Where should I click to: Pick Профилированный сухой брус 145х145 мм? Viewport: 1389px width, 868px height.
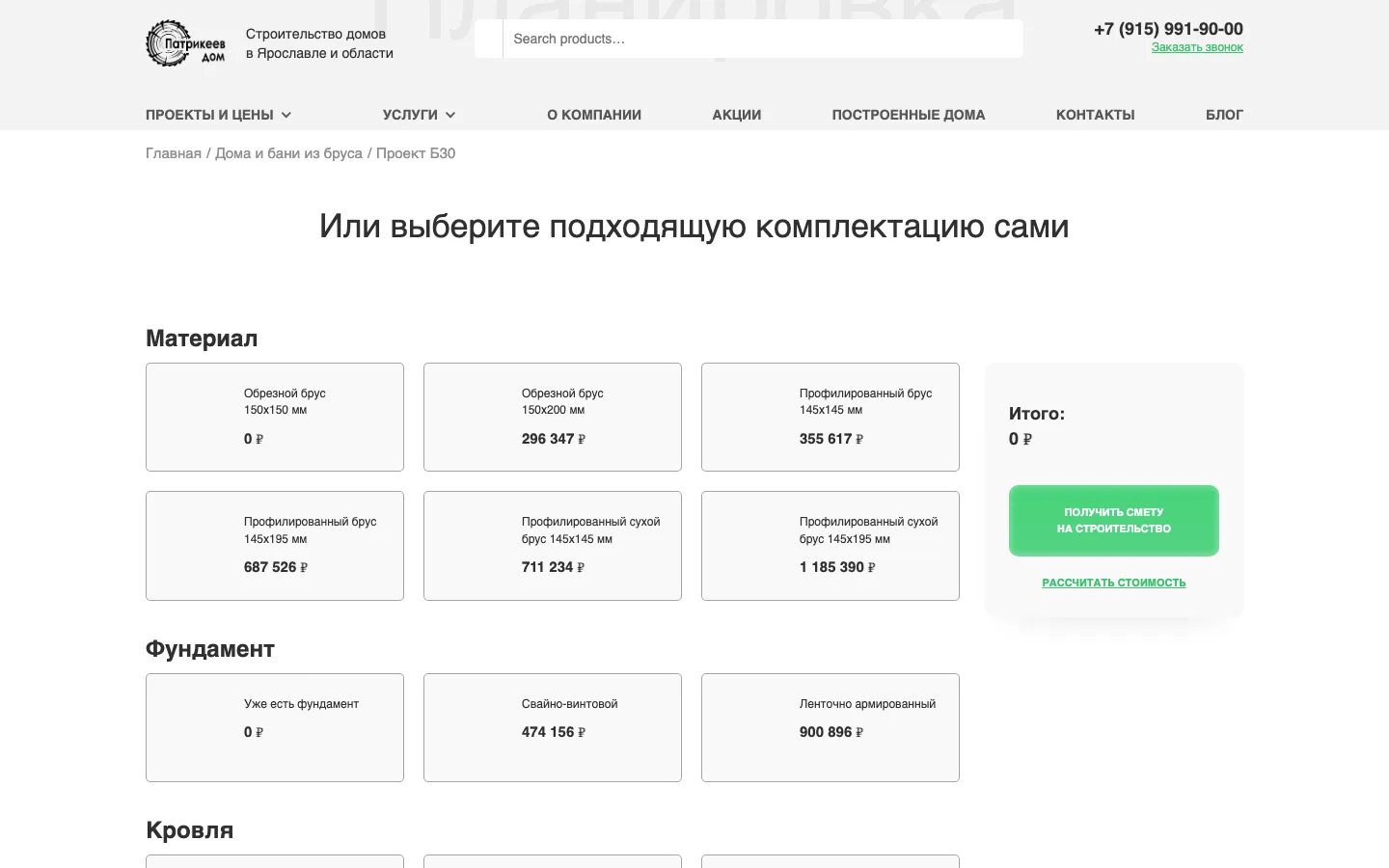coord(553,546)
